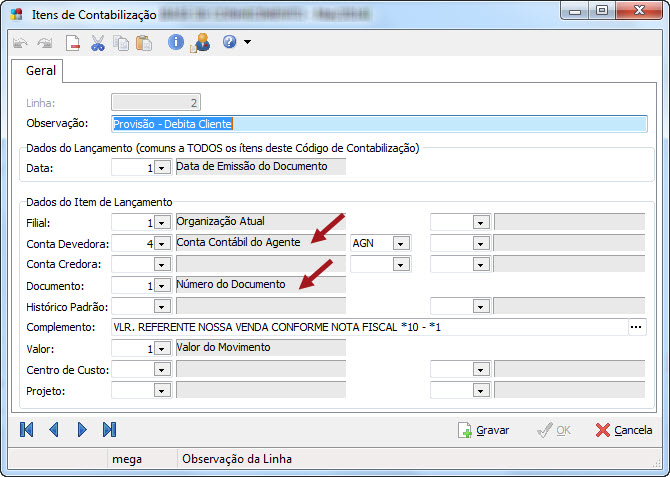
Task: Go to the first record
Action: (27, 430)
